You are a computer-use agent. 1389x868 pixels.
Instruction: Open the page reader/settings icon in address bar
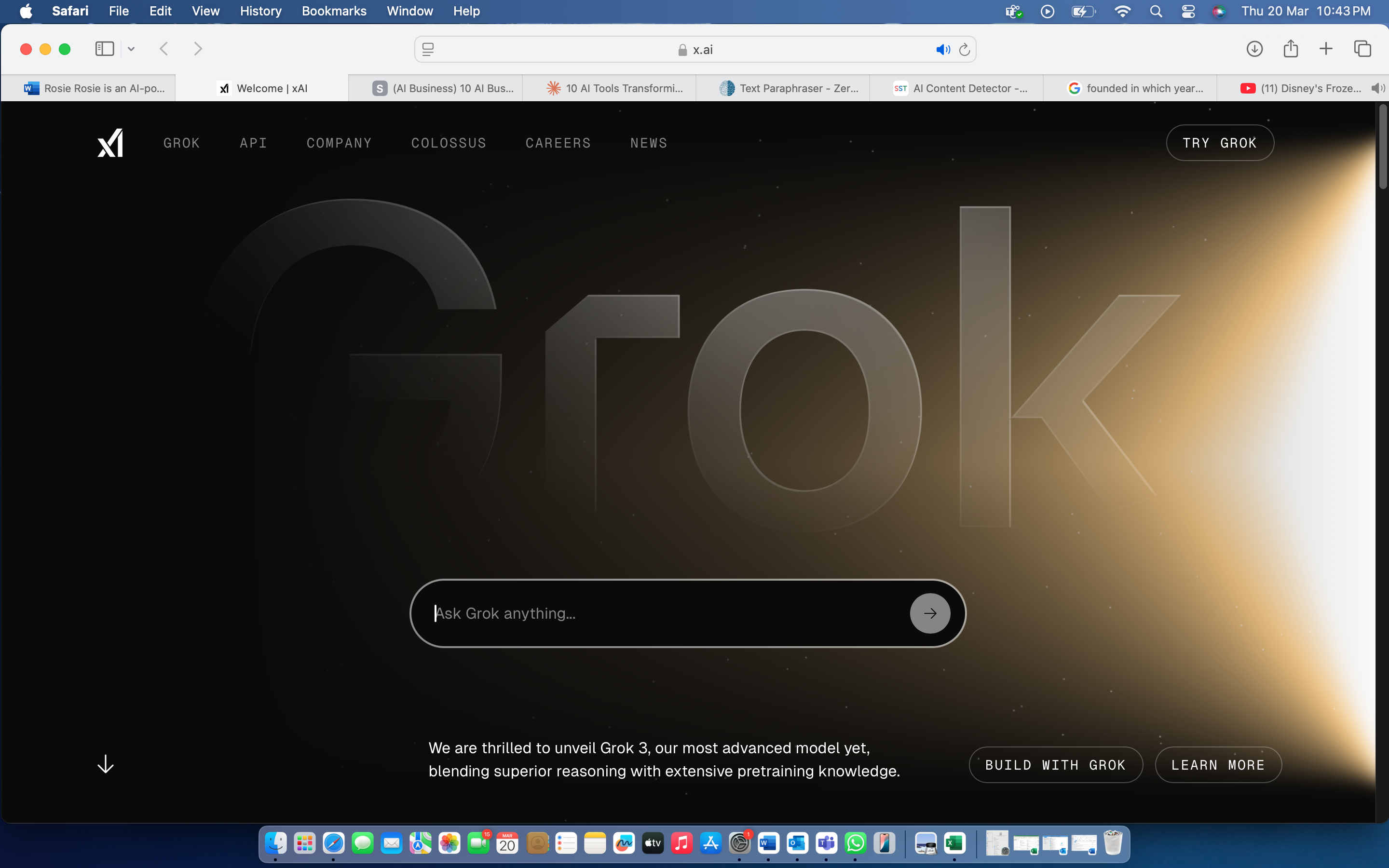(x=428, y=49)
